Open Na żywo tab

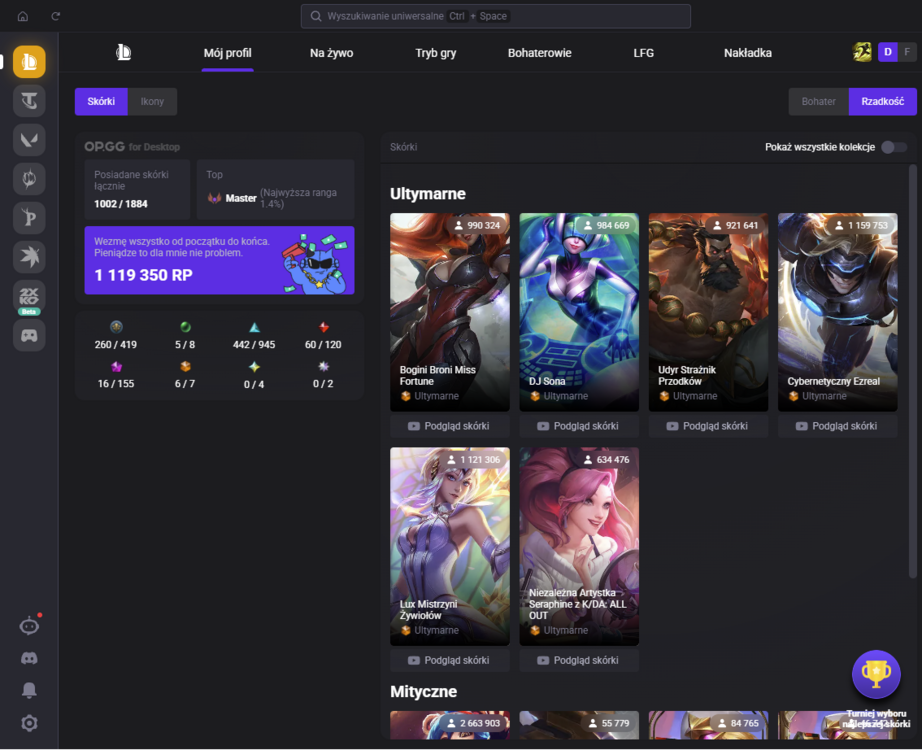click(332, 53)
